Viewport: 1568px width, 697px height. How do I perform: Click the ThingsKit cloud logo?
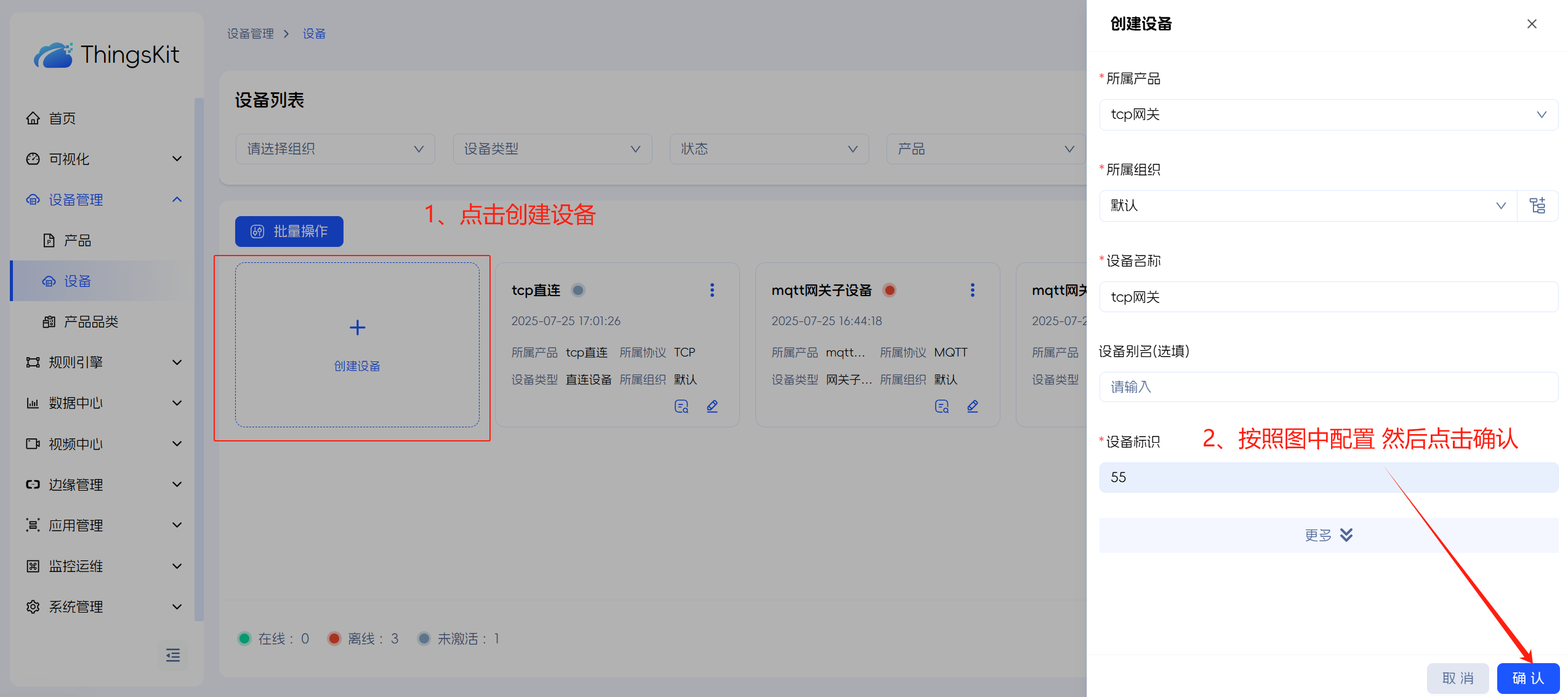[x=53, y=55]
